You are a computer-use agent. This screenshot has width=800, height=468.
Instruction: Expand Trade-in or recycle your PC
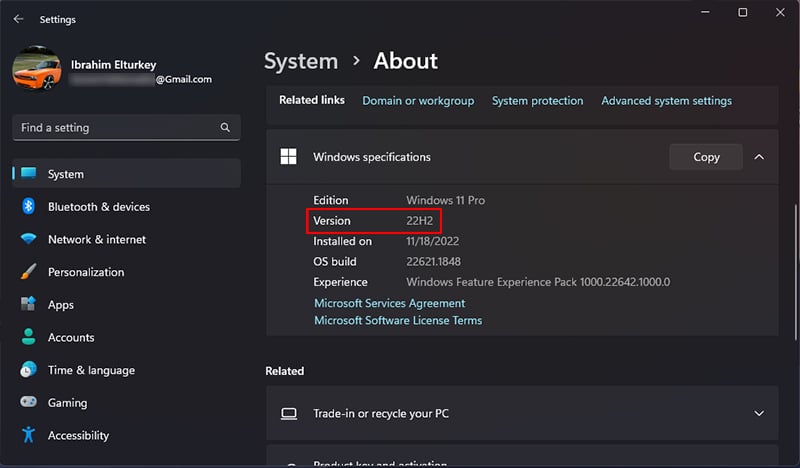(759, 414)
